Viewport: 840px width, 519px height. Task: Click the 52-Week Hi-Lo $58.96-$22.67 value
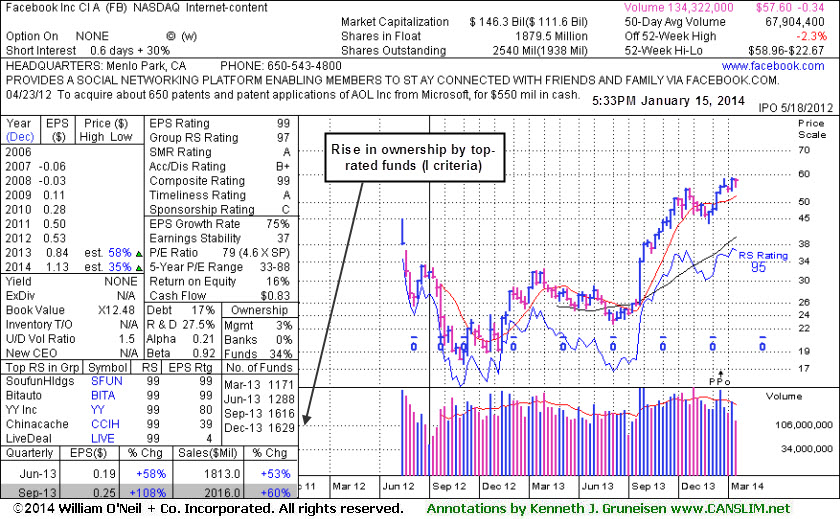[x=786, y=51]
